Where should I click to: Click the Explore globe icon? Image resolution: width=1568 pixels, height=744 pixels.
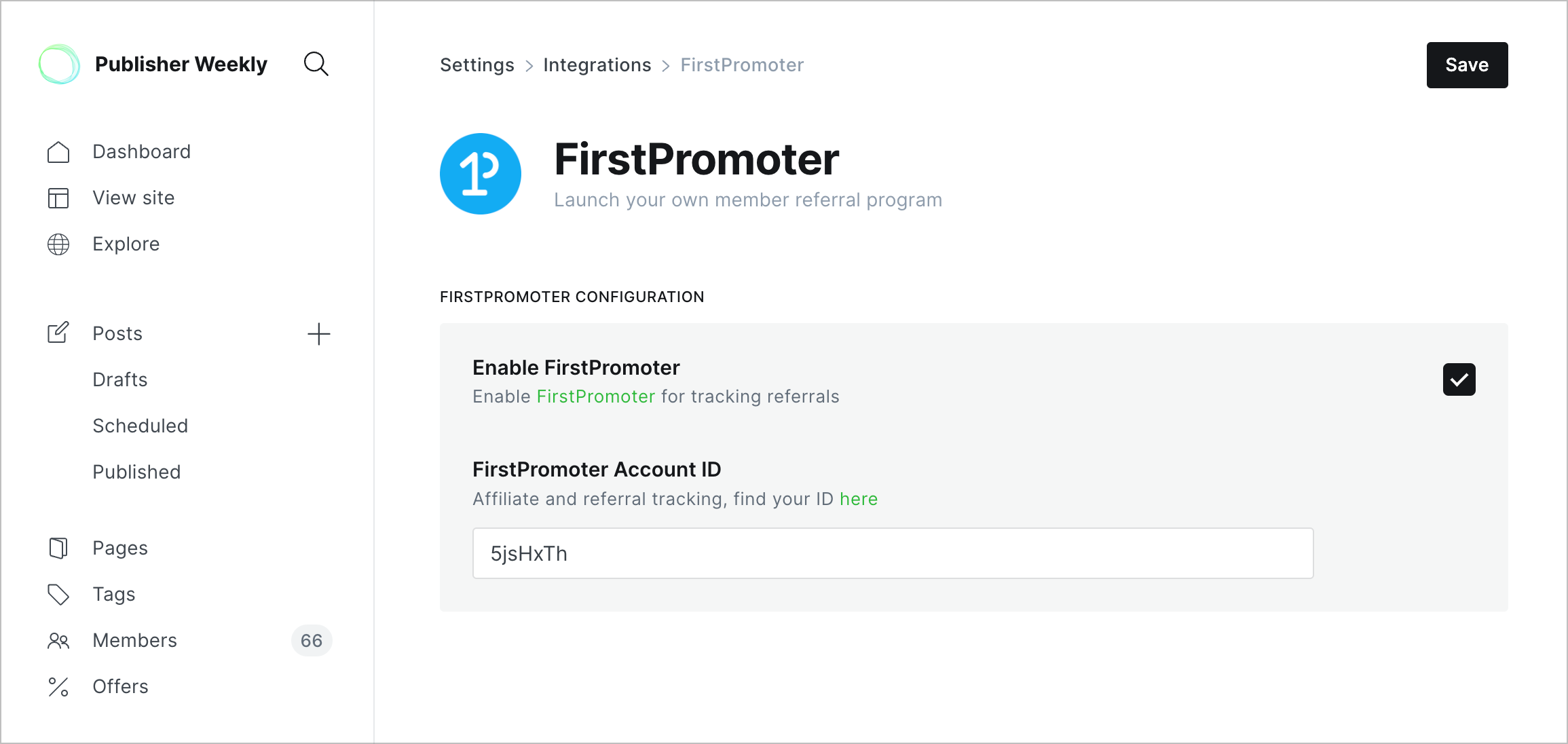(58, 244)
